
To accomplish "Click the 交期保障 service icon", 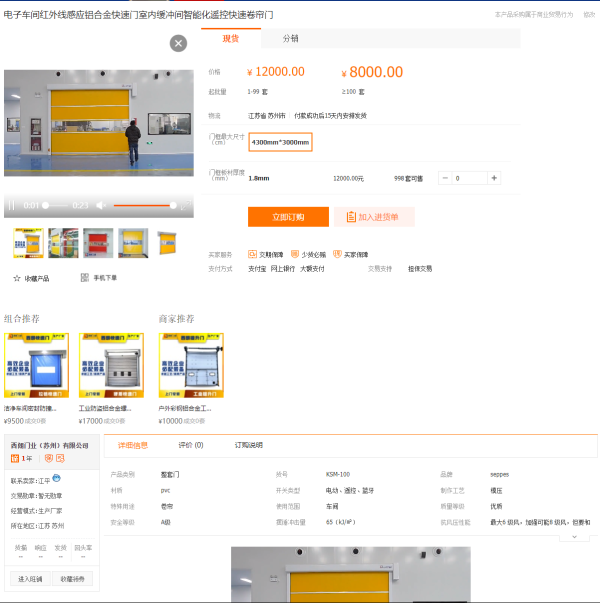I will (x=252, y=254).
